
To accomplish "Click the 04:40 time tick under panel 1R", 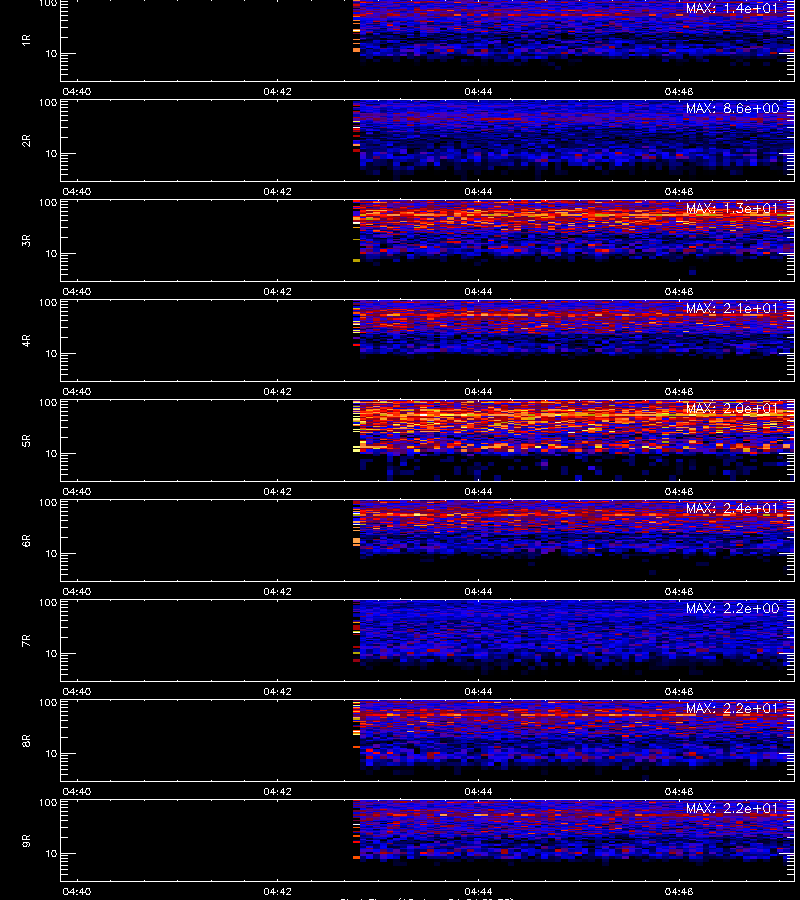I will [76, 91].
